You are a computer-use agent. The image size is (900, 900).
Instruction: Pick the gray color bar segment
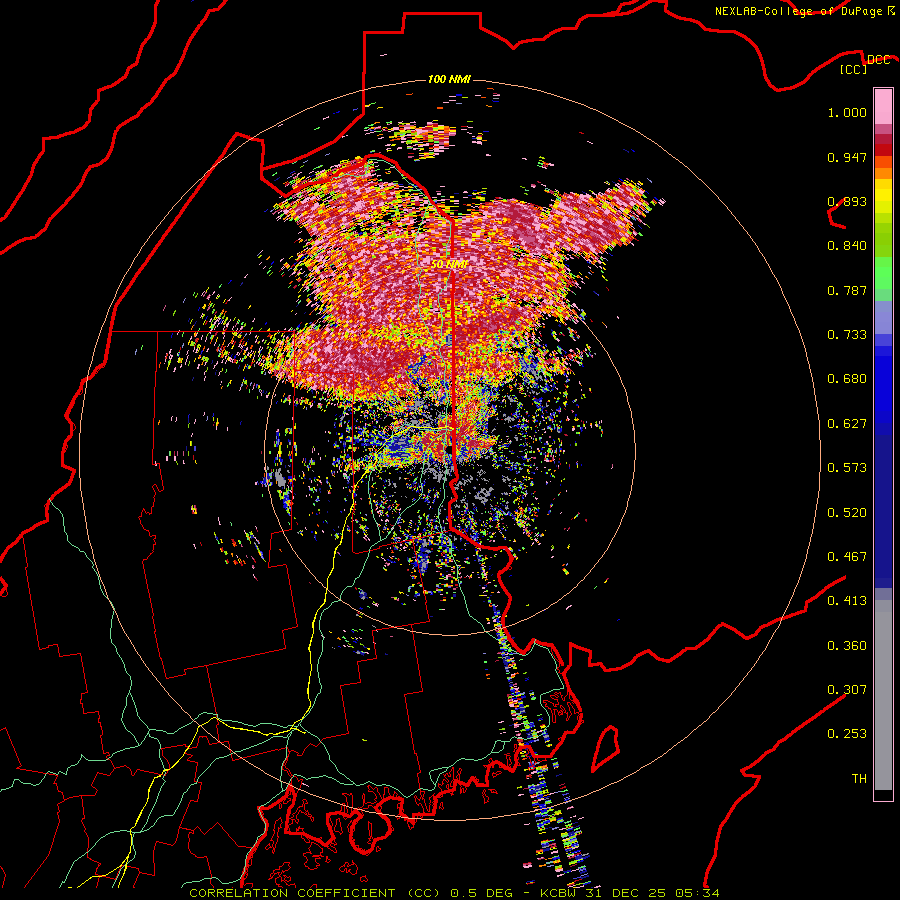tap(883, 695)
